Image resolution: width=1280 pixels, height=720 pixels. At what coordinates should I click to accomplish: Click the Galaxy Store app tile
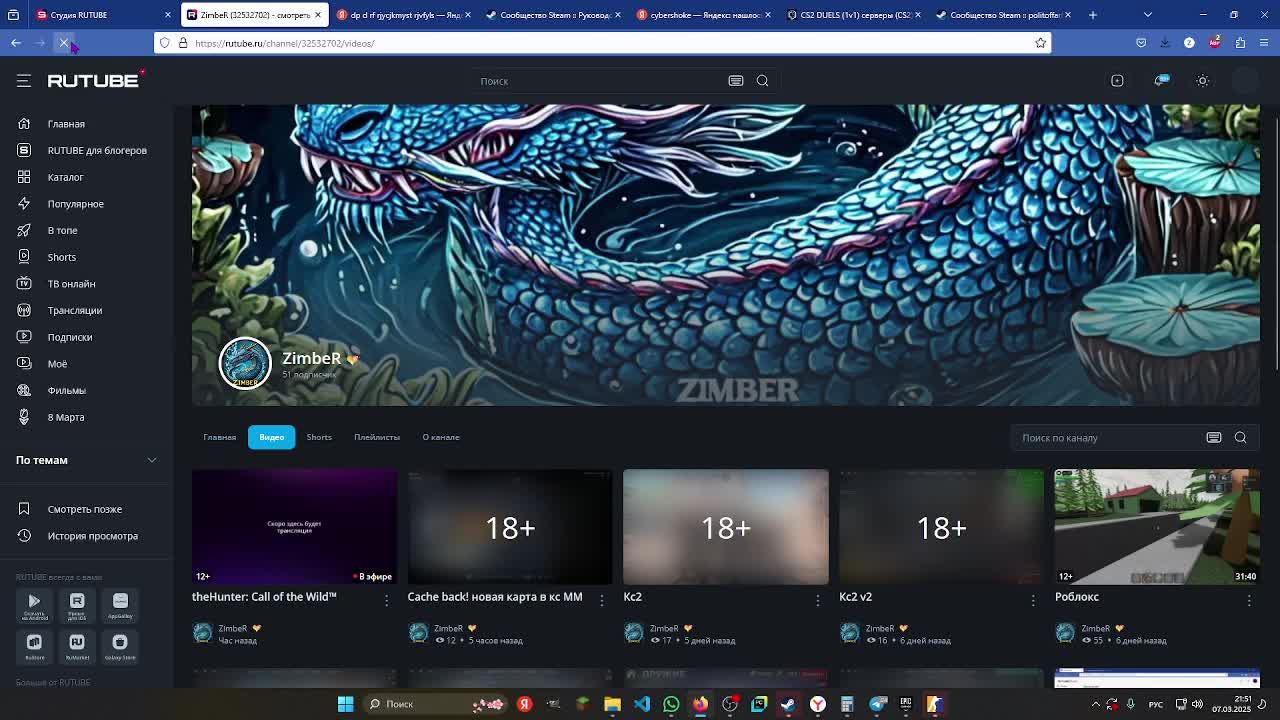(120, 646)
